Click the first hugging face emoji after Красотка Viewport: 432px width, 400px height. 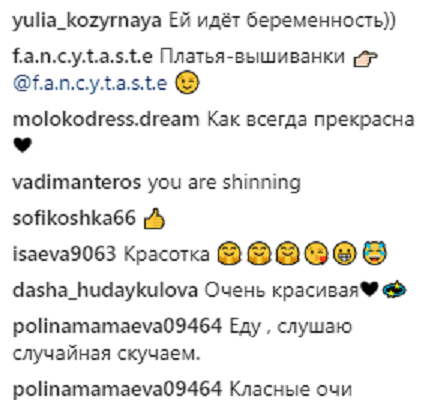(228, 255)
